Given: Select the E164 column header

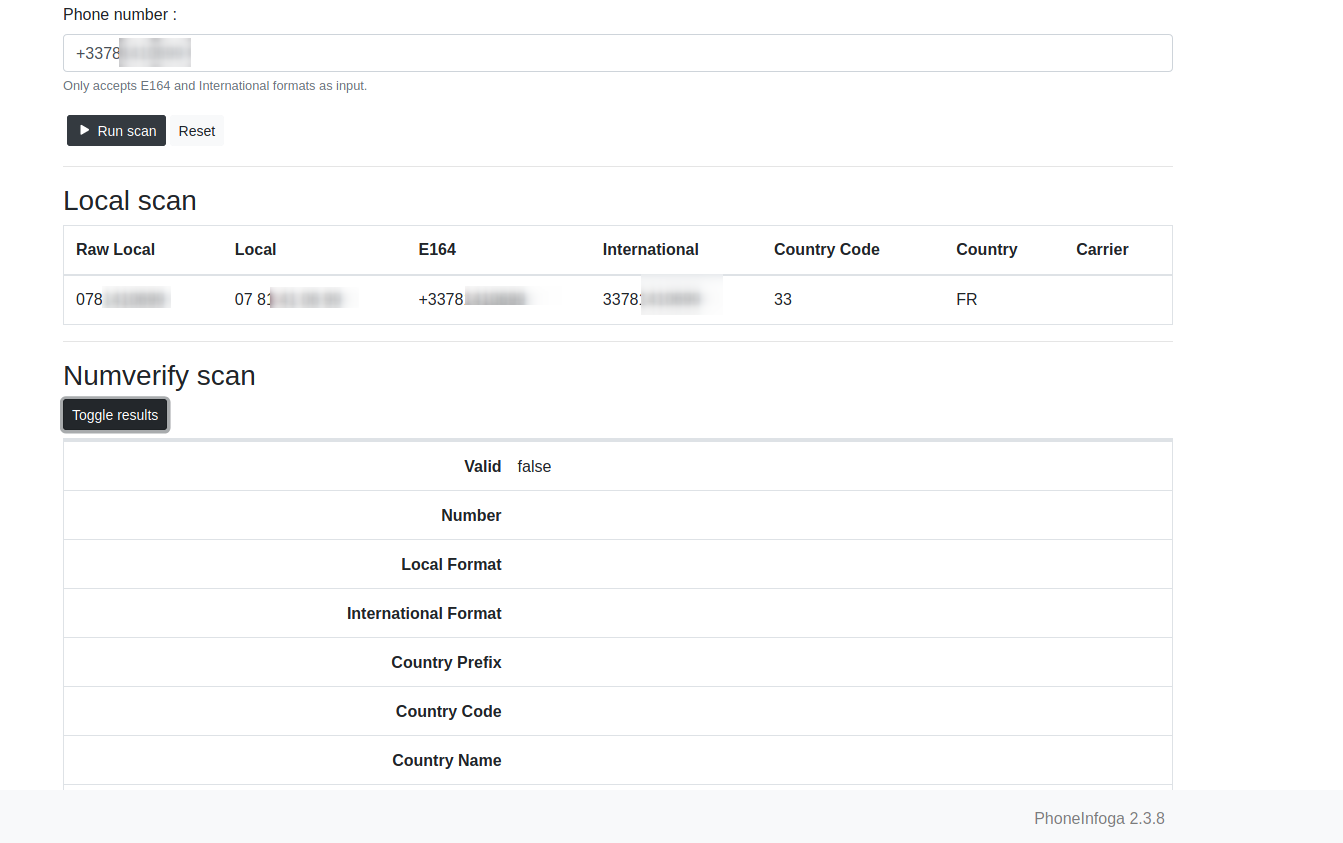Looking at the screenshot, I should click(x=437, y=249).
